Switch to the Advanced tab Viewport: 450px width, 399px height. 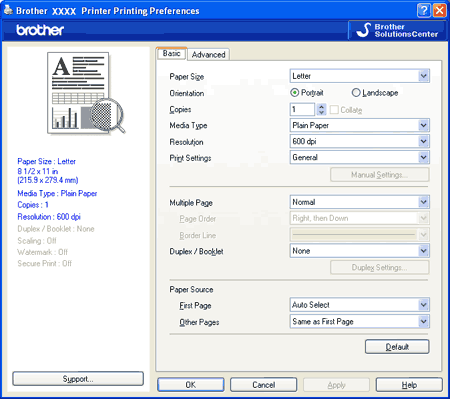[209, 55]
